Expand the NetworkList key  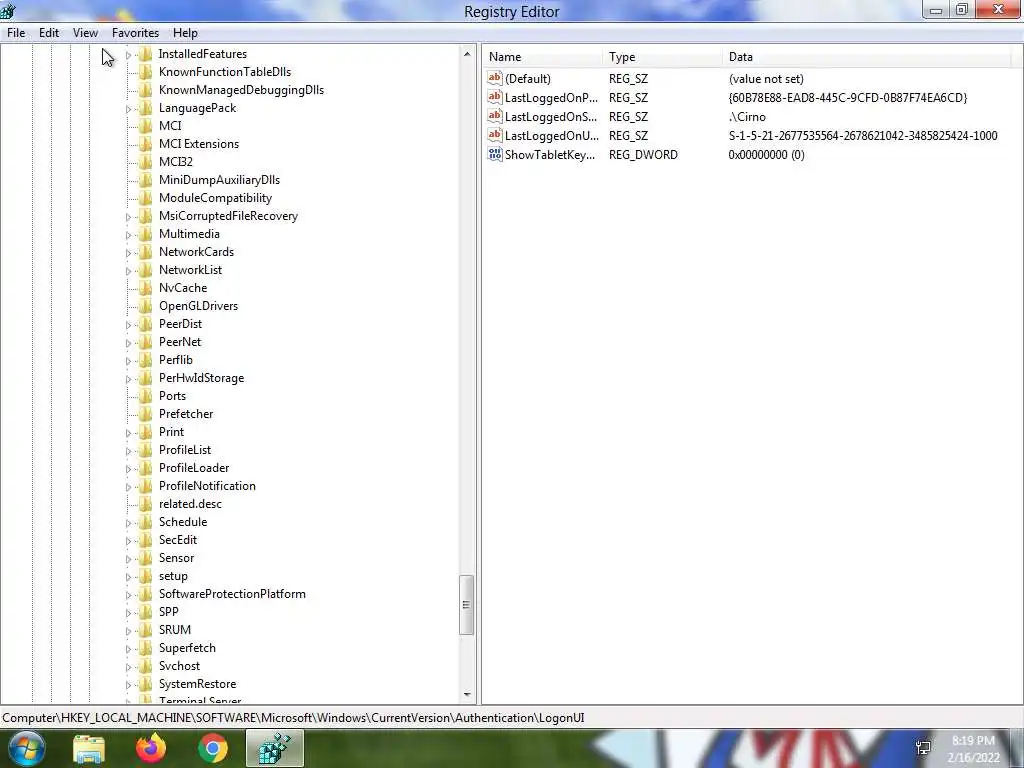click(129, 271)
